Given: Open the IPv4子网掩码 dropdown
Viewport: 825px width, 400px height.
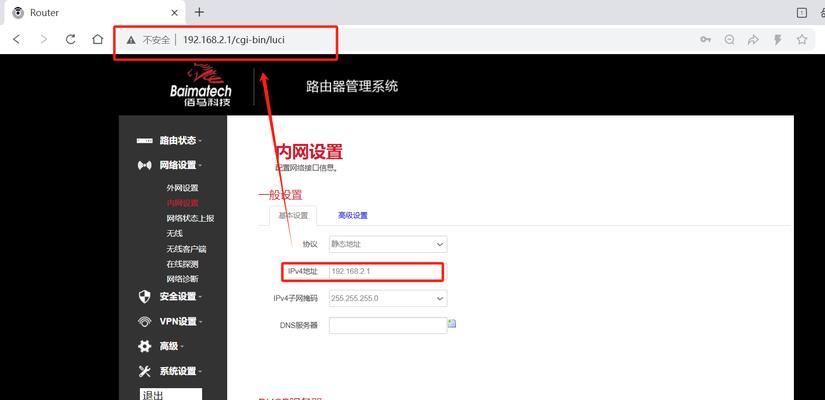Looking at the screenshot, I should pyautogui.click(x=388, y=298).
